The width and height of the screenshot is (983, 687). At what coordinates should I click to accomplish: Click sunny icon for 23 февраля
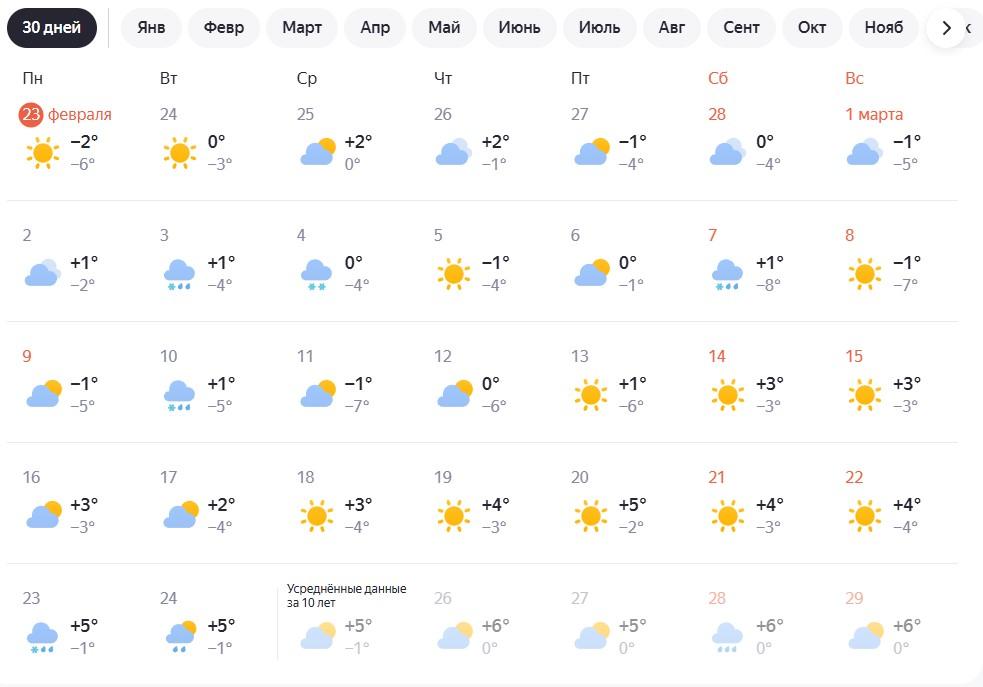click(42, 153)
